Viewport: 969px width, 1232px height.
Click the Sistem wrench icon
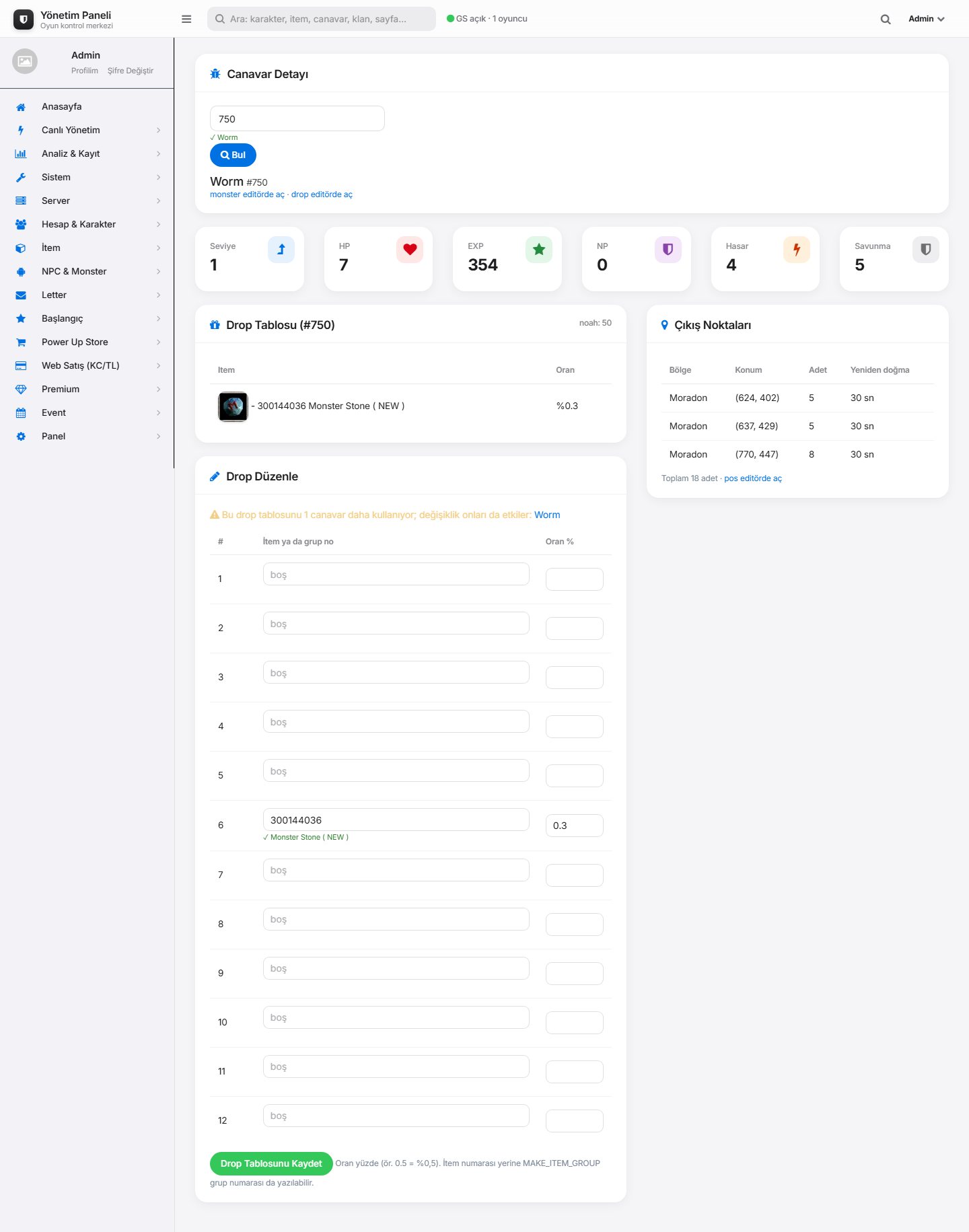pos(21,178)
